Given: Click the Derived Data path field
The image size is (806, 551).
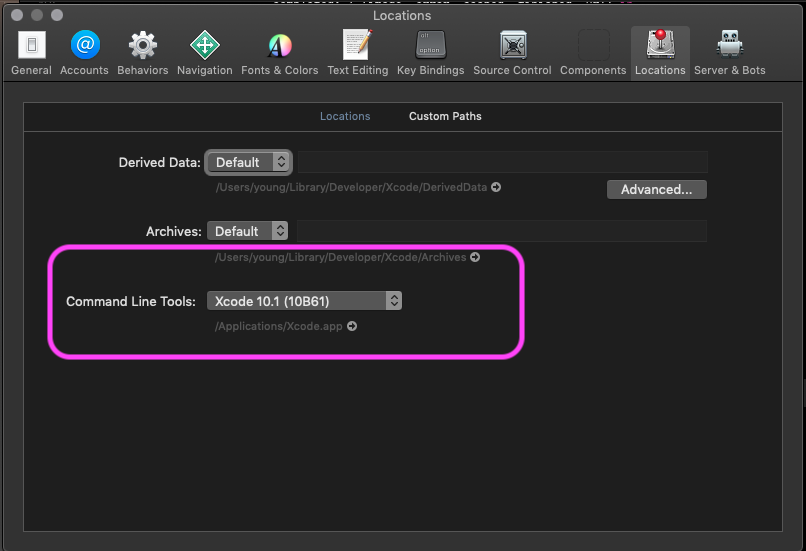Looking at the screenshot, I should click(503, 162).
